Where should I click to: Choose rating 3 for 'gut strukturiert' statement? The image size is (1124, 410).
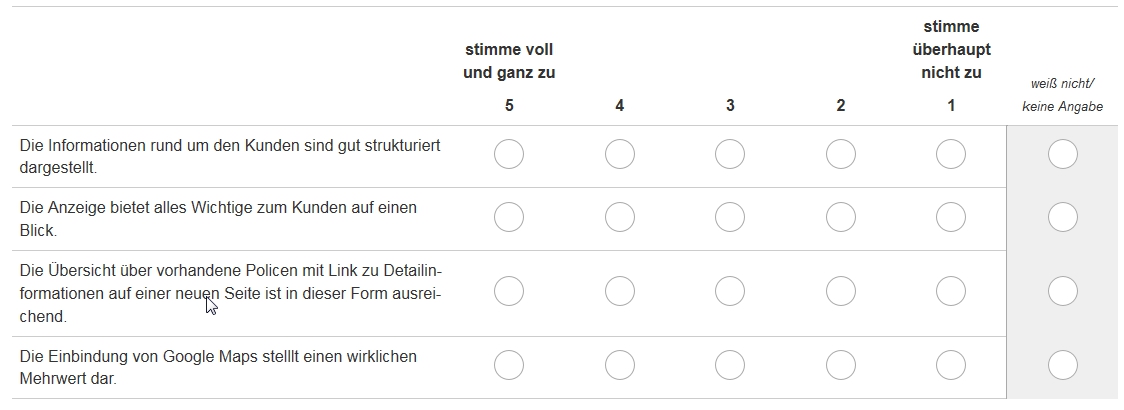coord(730,155)
